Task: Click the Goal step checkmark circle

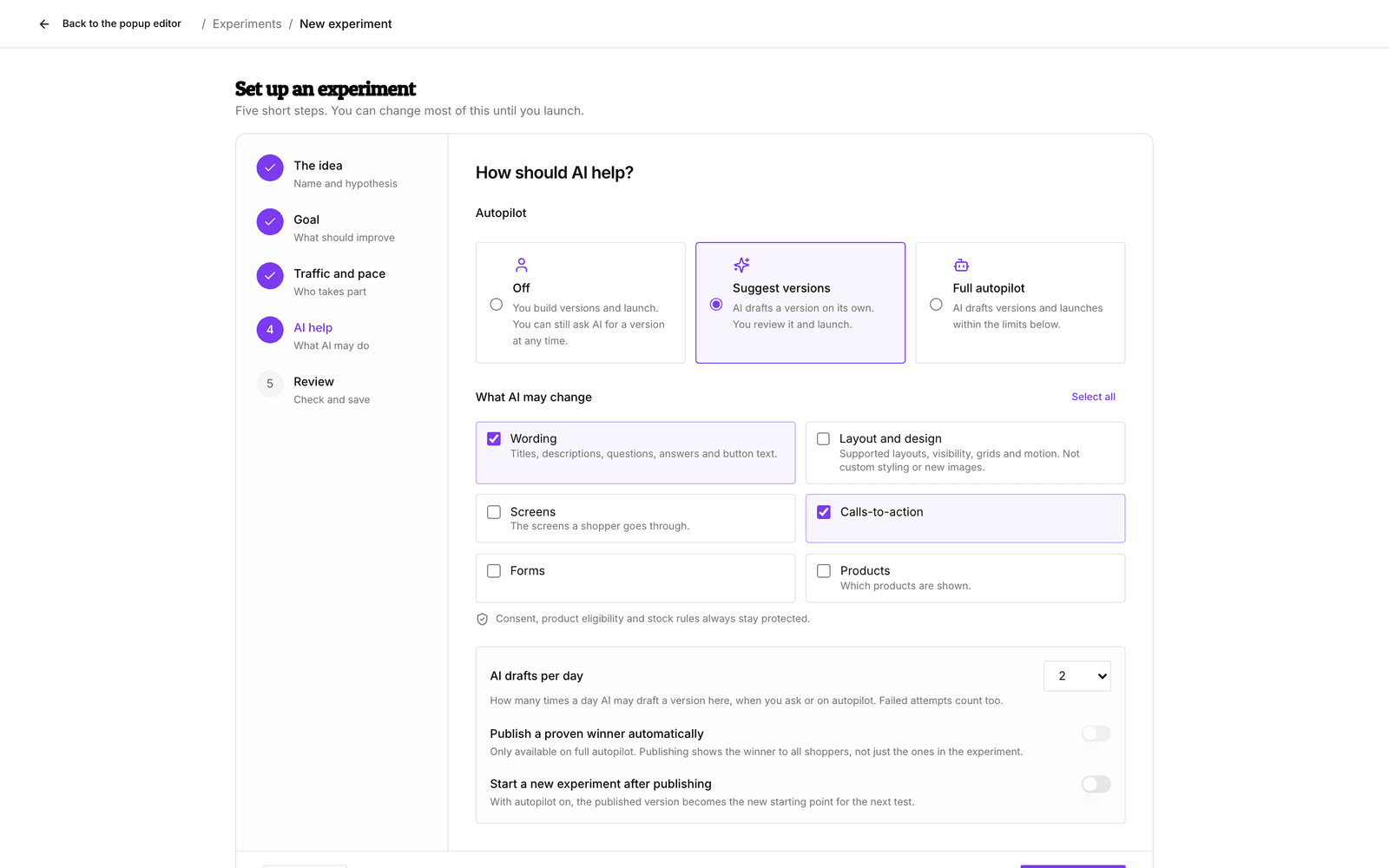Action: [270, 221]
